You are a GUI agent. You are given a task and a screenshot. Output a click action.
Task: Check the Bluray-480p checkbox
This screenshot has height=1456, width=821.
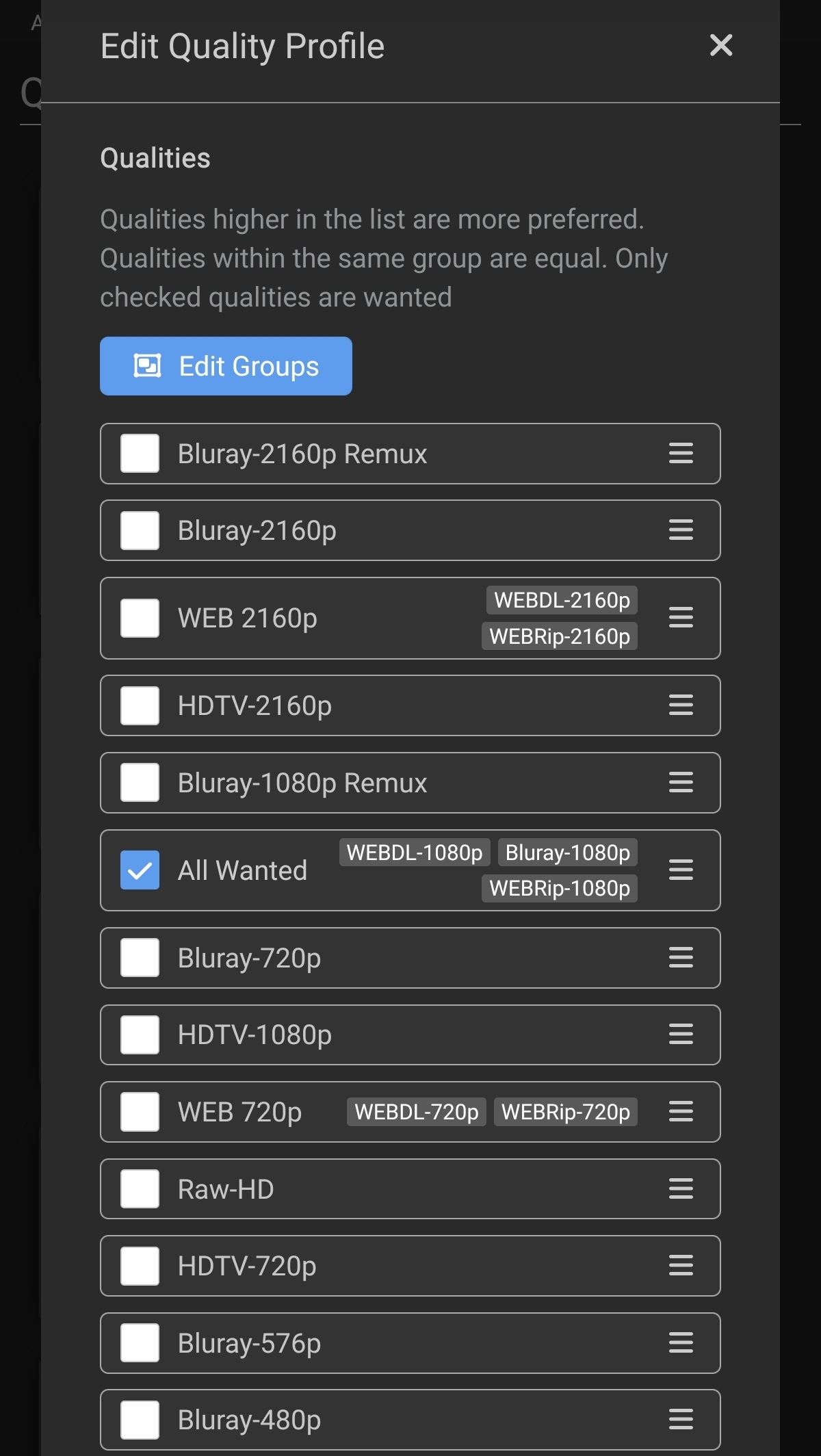click(140, 1420)
